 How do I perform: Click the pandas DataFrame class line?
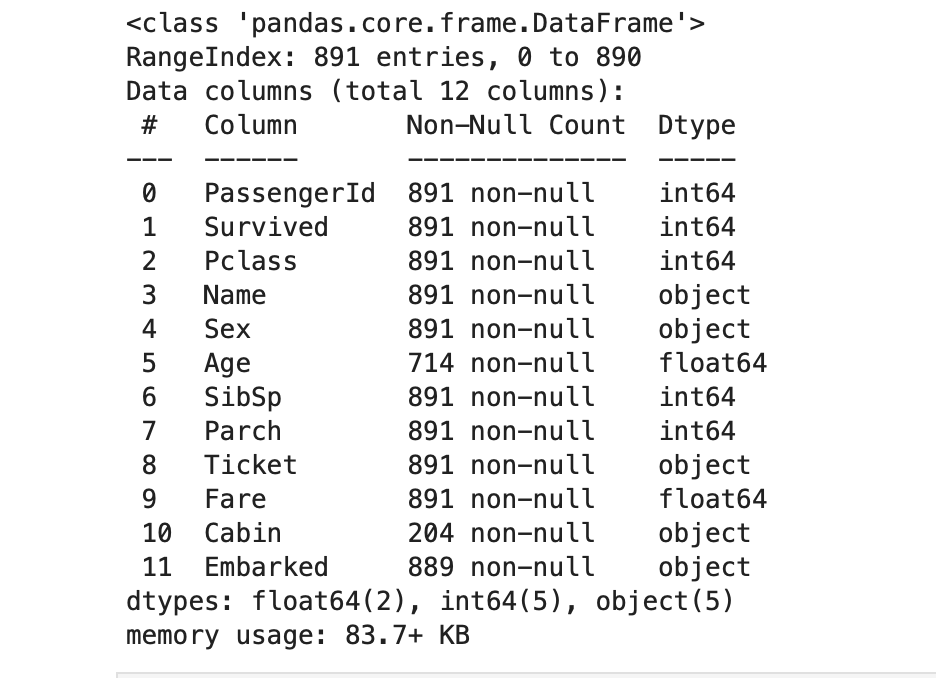point(415,23)
